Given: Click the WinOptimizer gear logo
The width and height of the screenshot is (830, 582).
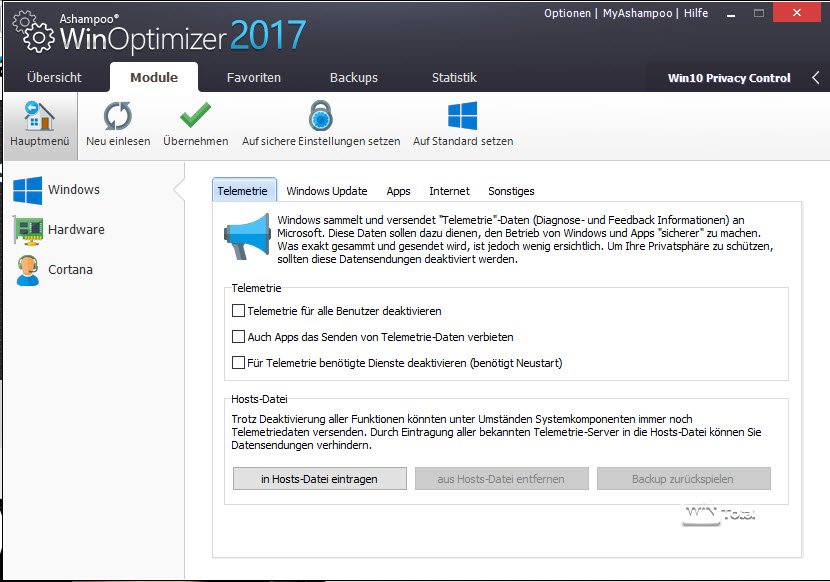Looking at the screenshot, I should point(33,32).
